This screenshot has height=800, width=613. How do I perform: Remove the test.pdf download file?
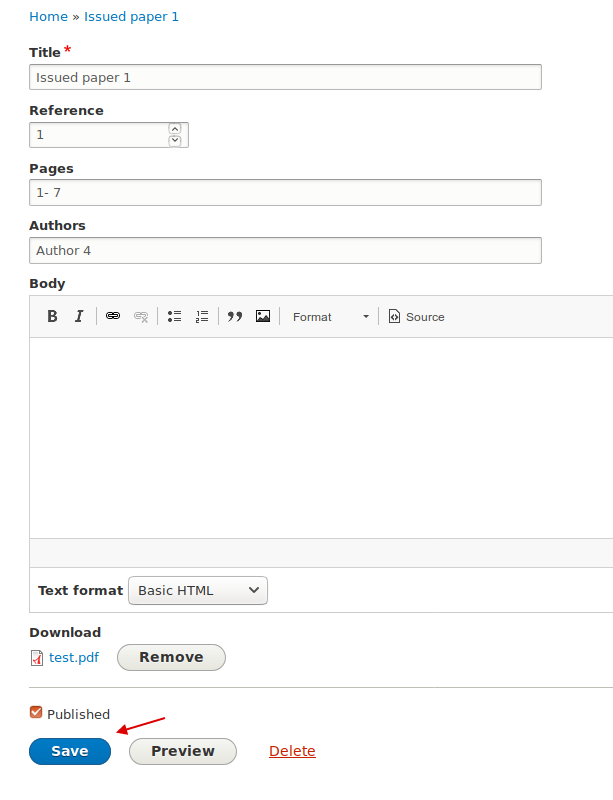coord(170,657)
